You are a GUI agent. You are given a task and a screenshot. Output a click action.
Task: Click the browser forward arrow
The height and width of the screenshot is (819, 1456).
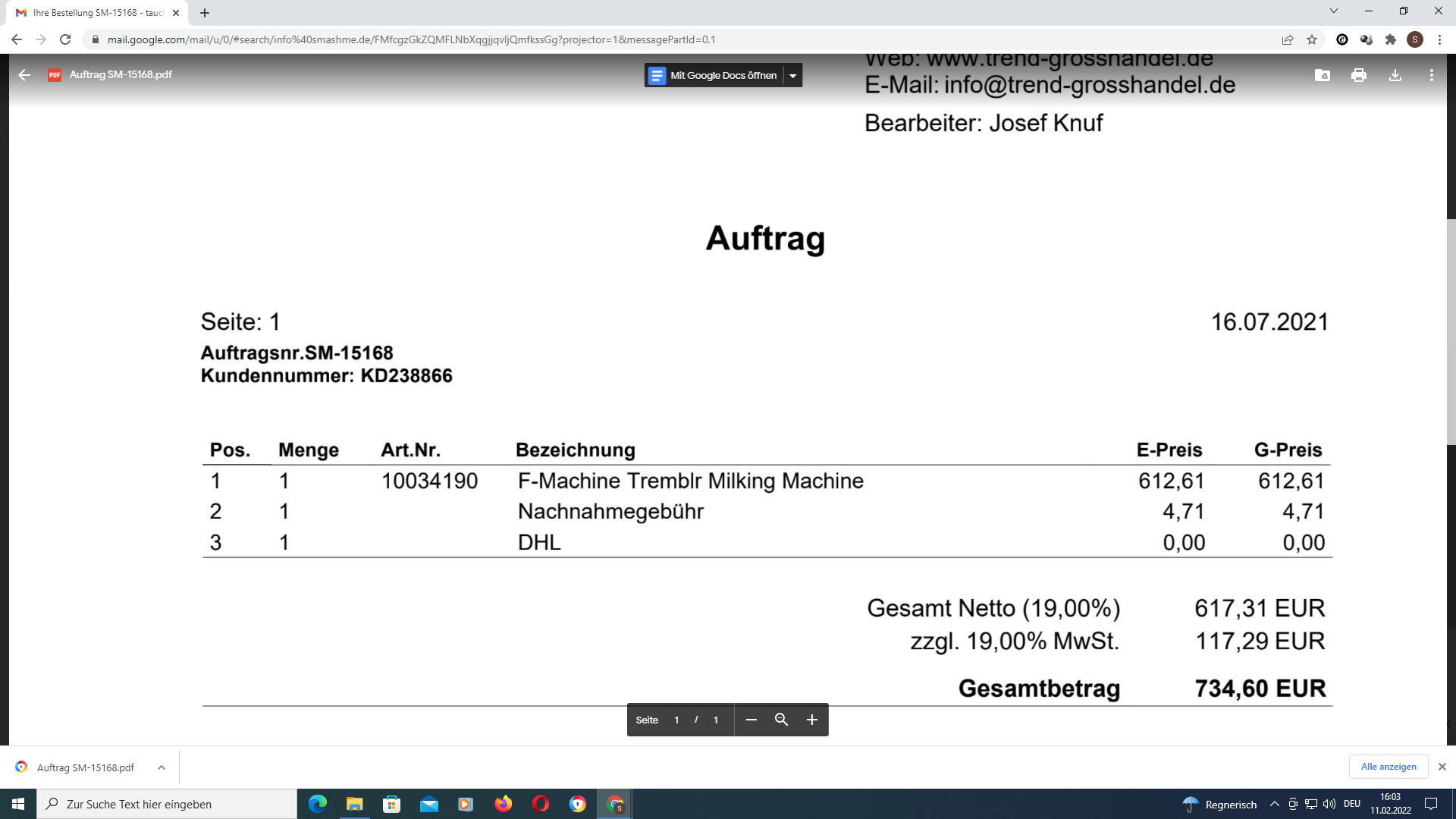41,39
